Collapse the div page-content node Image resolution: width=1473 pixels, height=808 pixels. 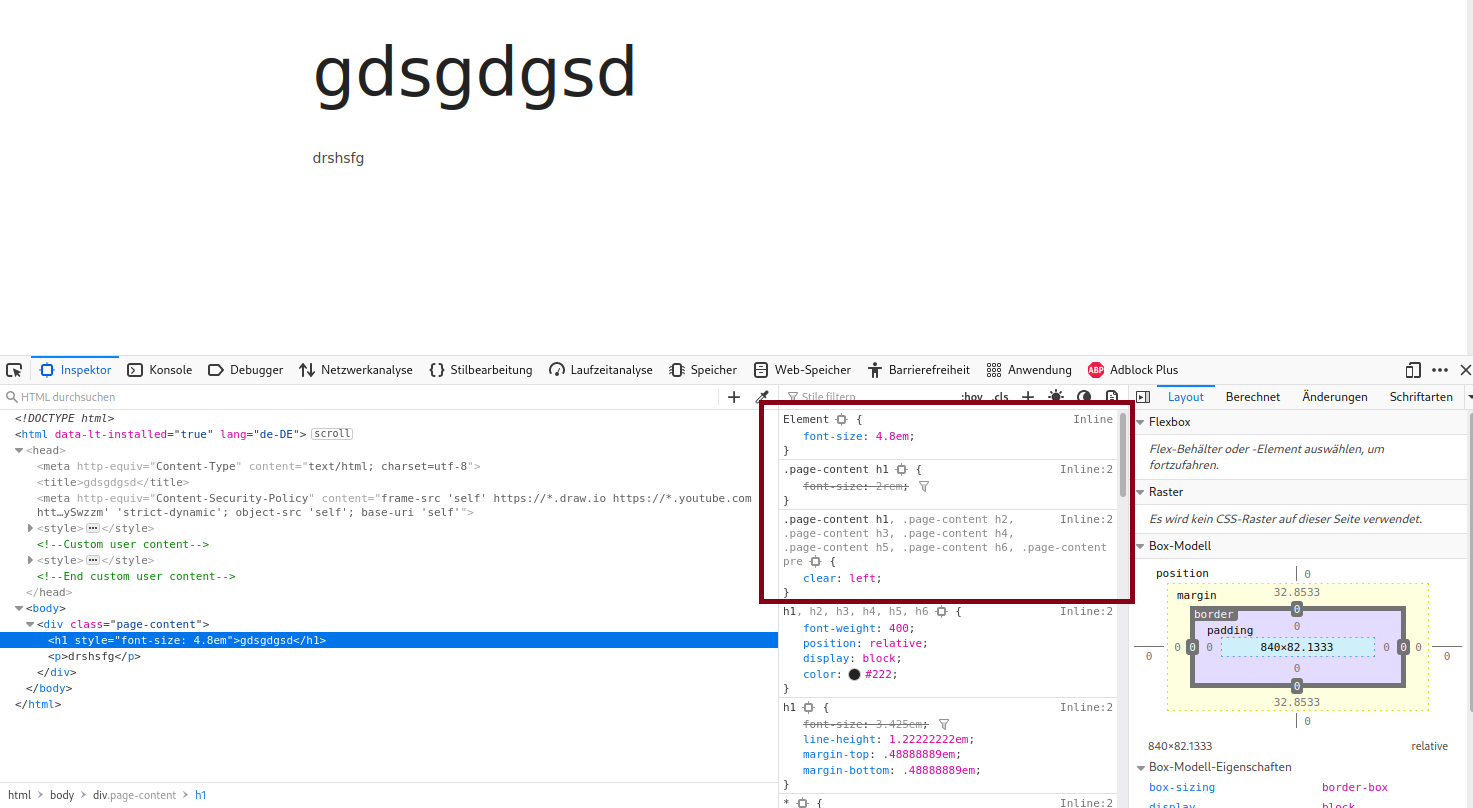click(31, 624)
